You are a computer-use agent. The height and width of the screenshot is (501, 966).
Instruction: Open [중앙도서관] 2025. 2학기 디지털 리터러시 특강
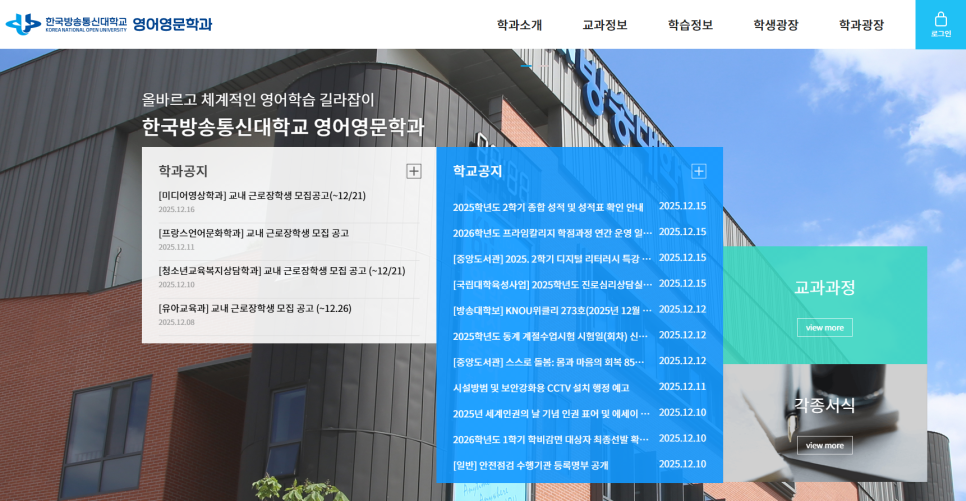tap(552, 259)
